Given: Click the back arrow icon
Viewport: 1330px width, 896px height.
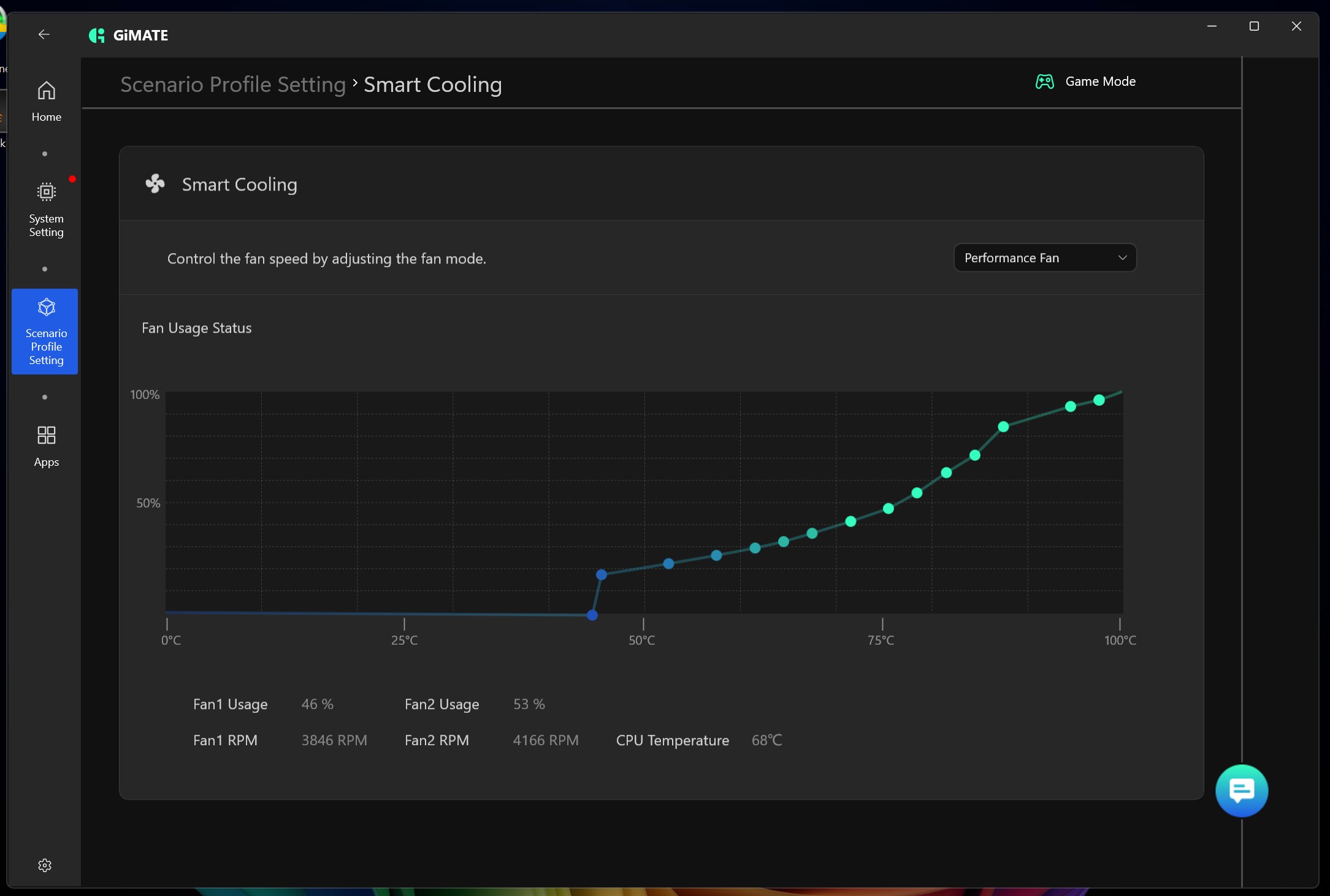Looking at the screenshot, I should point(44,34).
